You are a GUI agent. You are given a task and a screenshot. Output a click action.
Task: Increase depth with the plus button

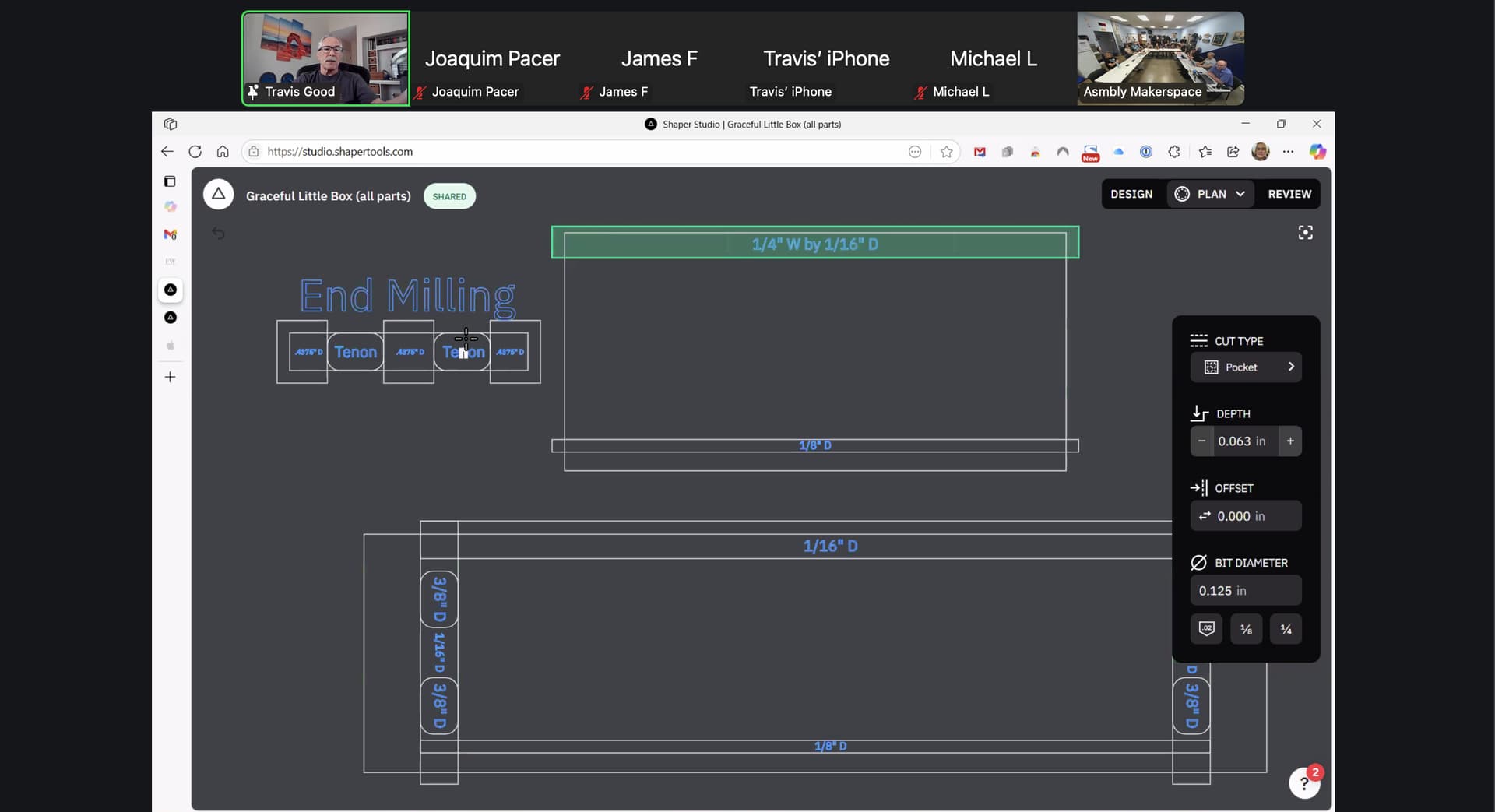[1290, 441]
